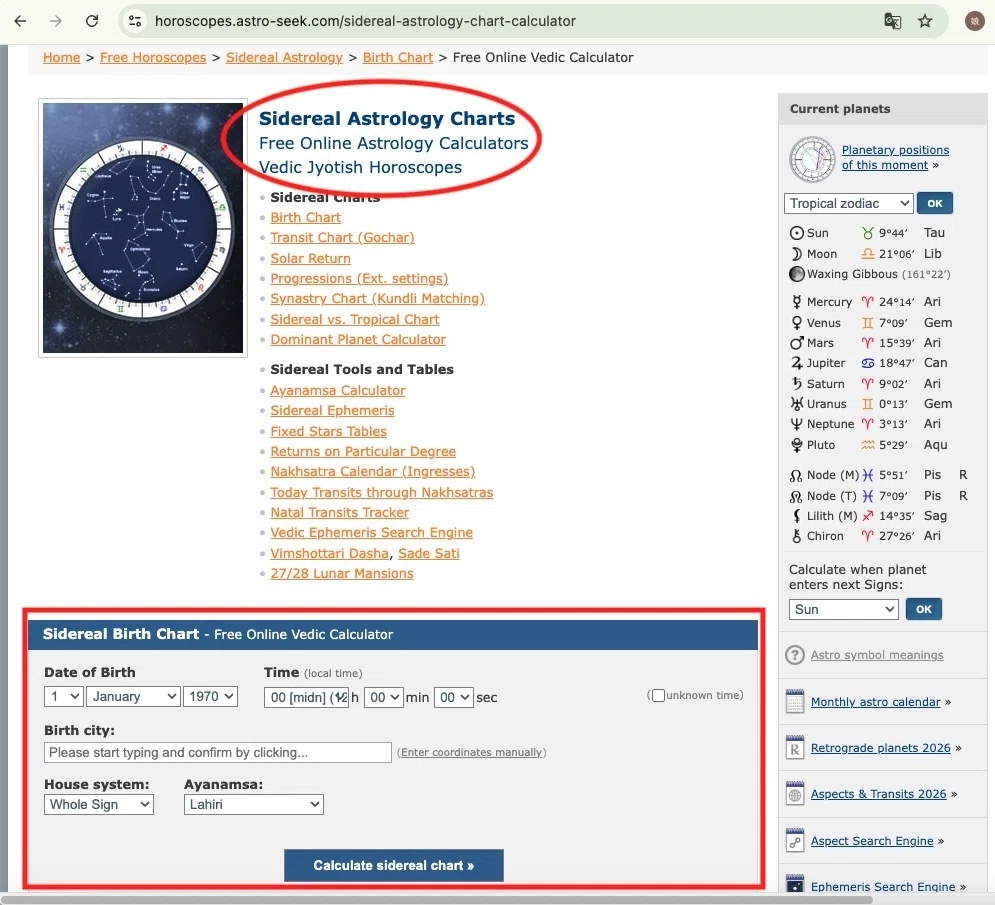Open the birth year 1970 dropdown
The image size is (995, 905).
(x=210, y=697)
